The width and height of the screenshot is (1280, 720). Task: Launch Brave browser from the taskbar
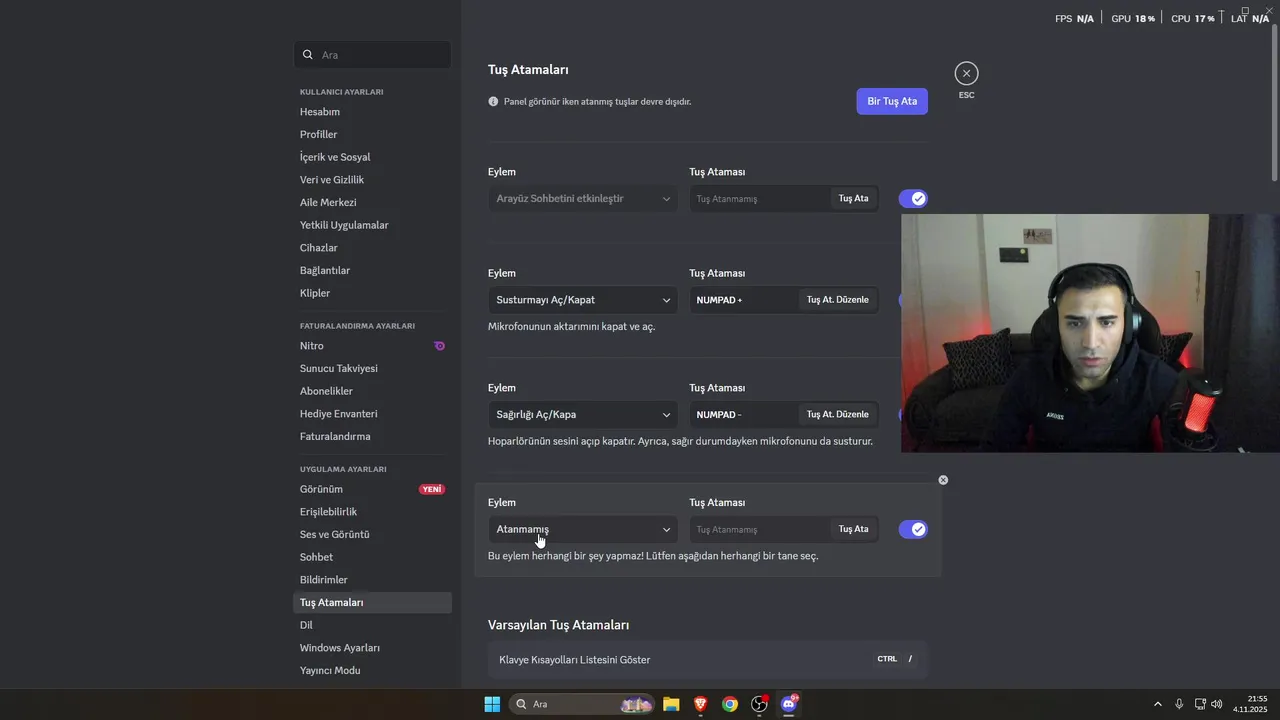(700, 704)
